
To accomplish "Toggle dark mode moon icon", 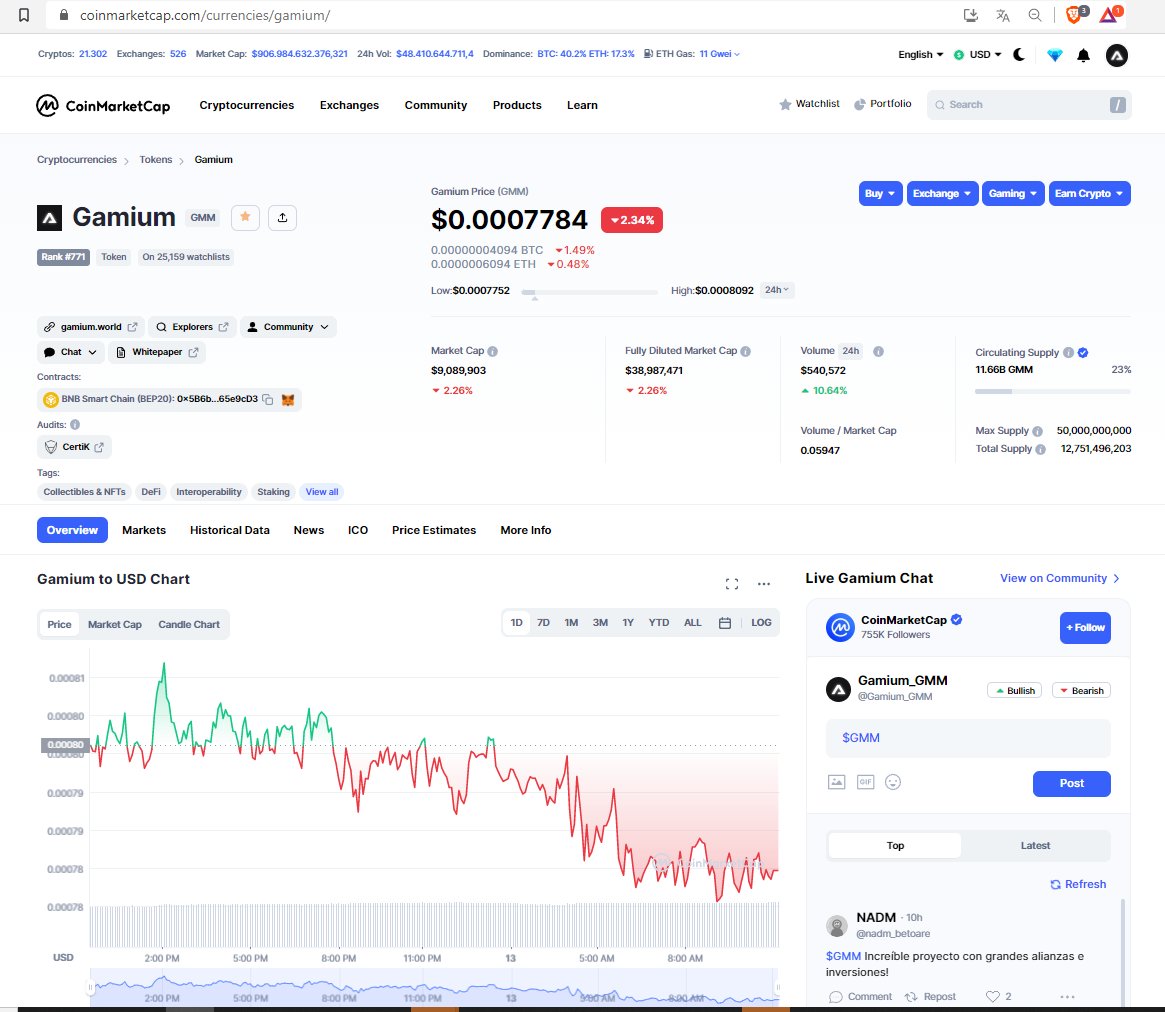I will [x=1019, y=54].
